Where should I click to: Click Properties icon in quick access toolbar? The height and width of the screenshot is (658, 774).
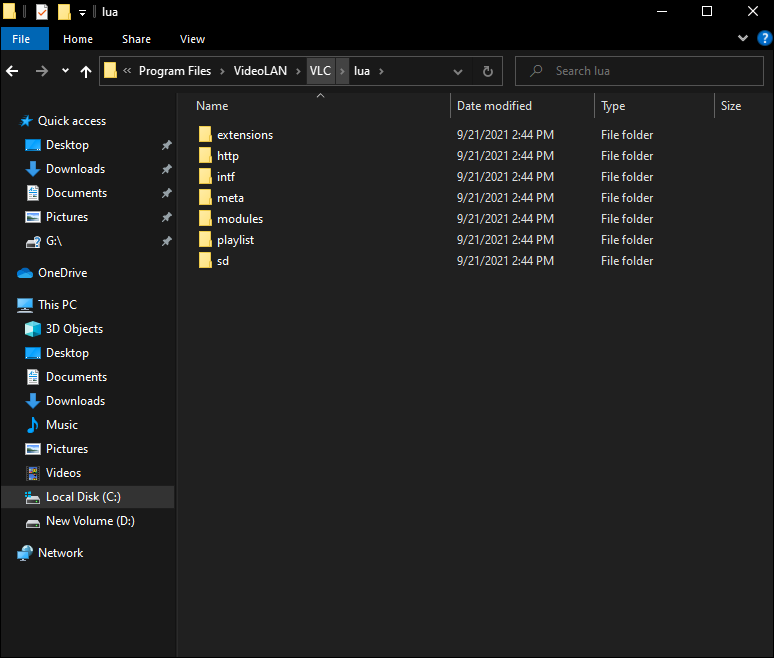tap(41, 12)
